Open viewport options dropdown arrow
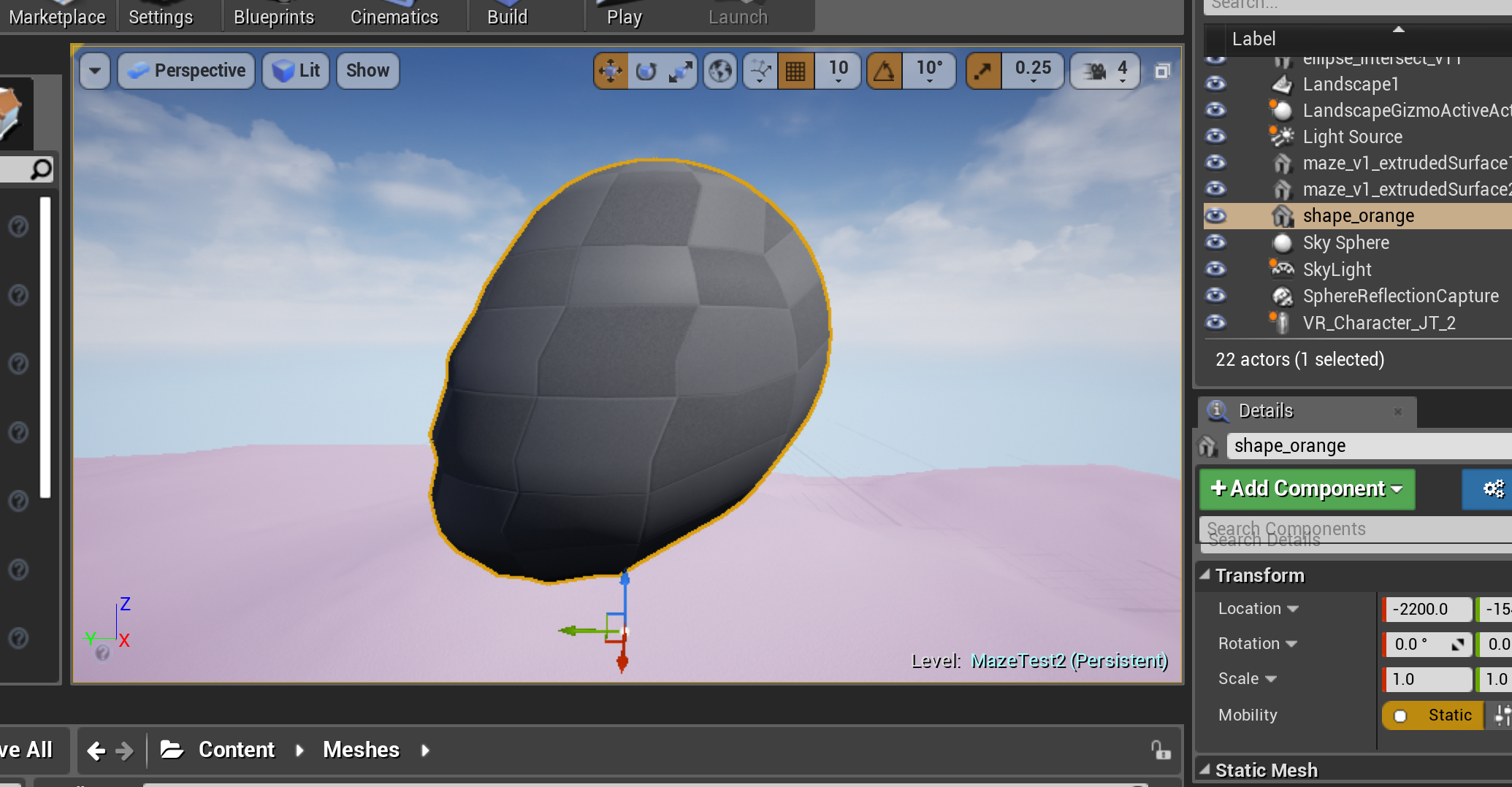Screen dimensions: 1512x787 coord(95,71)
